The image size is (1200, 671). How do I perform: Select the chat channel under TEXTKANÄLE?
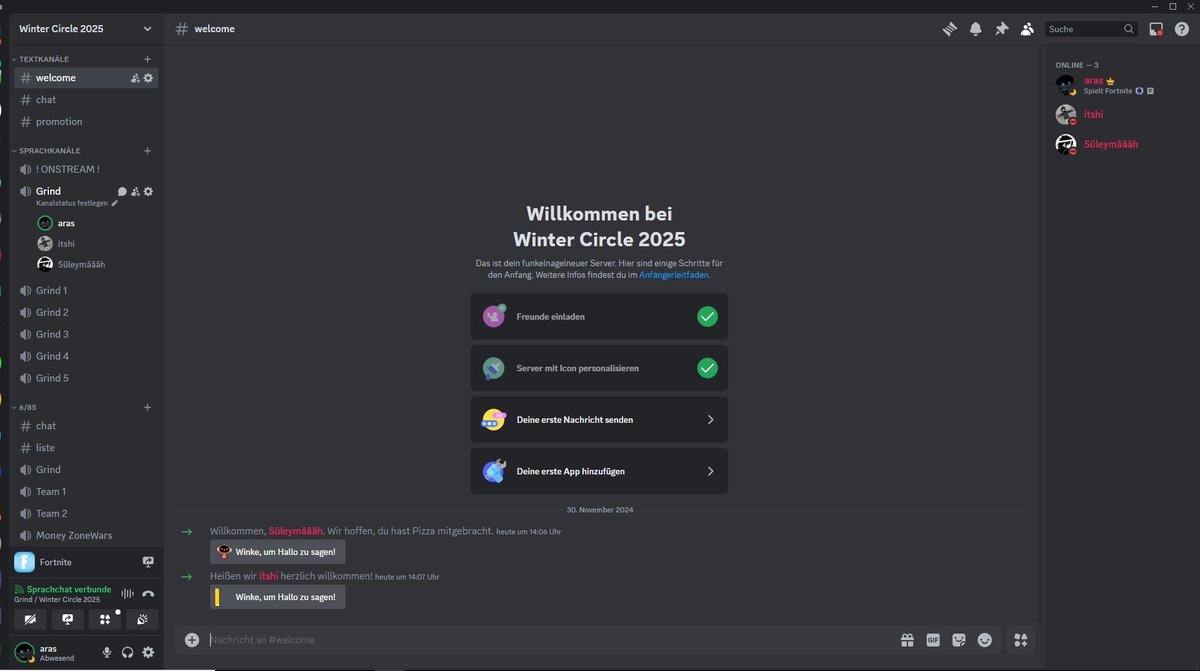click(x=86, y=100)
